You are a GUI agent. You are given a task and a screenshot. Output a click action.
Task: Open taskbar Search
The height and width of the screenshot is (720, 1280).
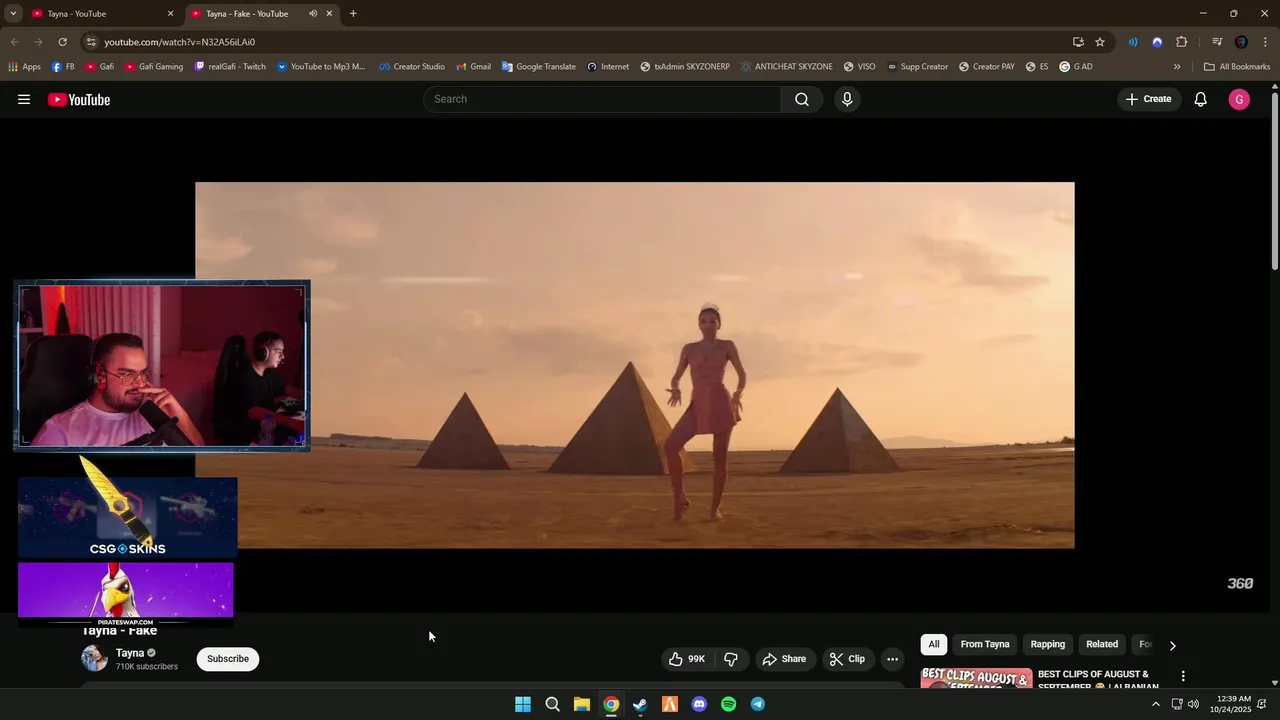(x=552, y=704)
